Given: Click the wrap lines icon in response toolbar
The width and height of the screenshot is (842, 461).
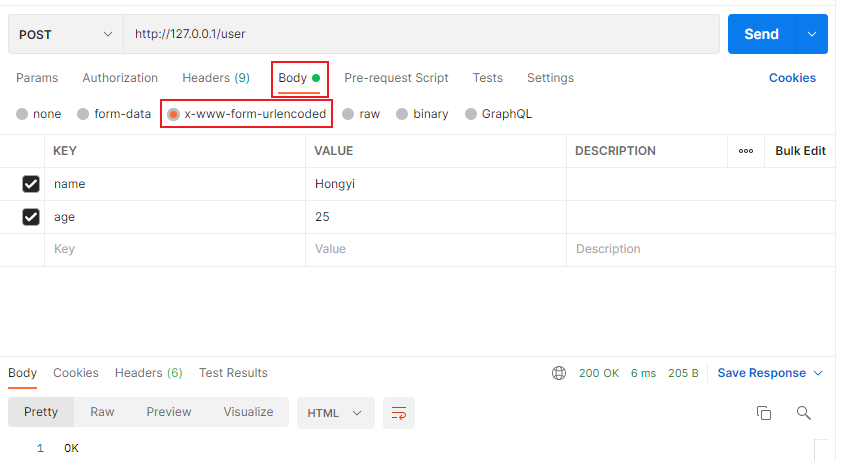Looking at the screenshot, I should (399, 413).
